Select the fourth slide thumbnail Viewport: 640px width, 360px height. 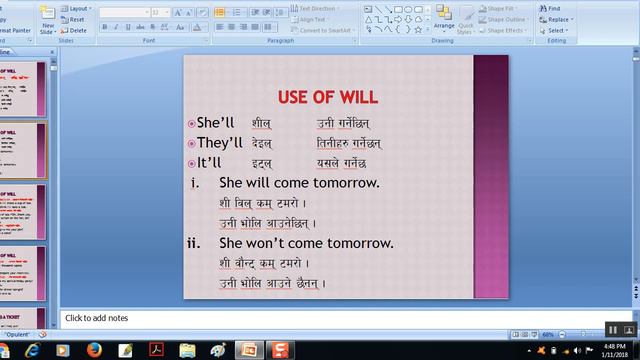click(x=23, y=273)
